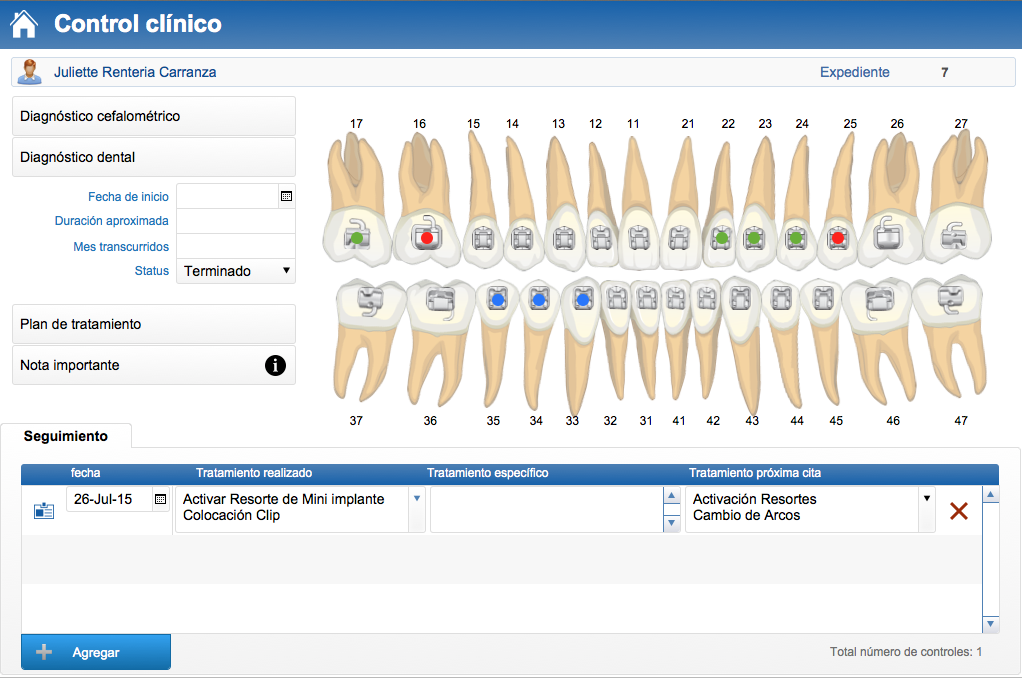Open the Plan de tratamiento section
This screenshot has height=678, width=1022.
click(153, 324)
